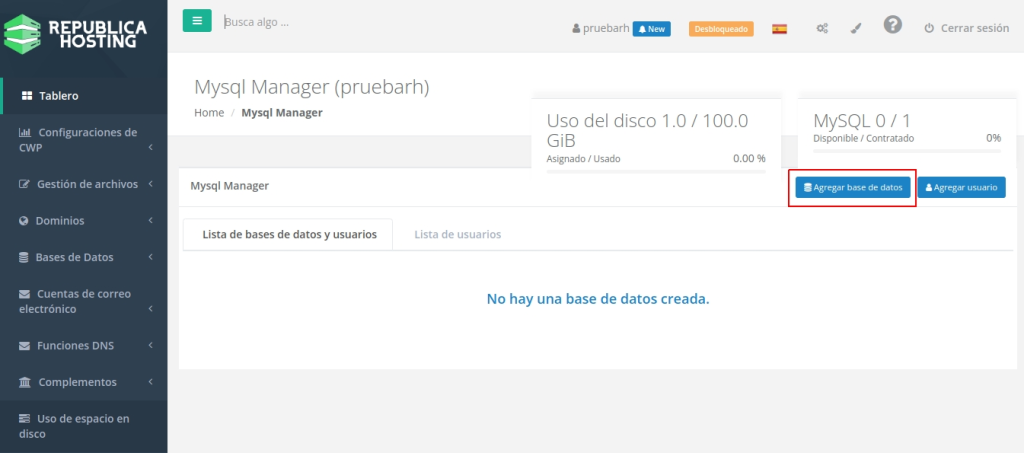Image resolution: width=1024 pixels, height=453 pixels.
Task: Click Cerrar sesión to log out
Action: coord(966,29)
